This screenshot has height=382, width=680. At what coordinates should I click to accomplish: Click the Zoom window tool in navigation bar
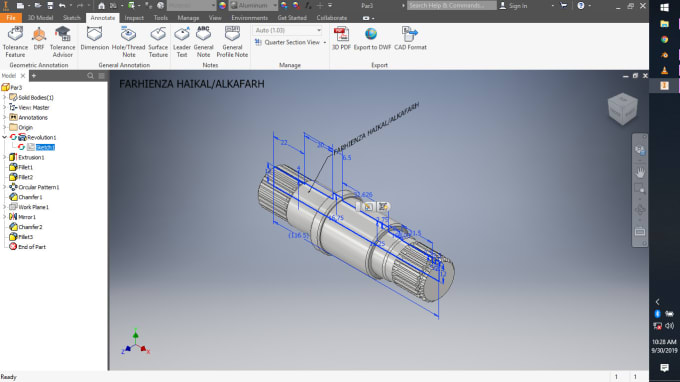click(640, 189)
